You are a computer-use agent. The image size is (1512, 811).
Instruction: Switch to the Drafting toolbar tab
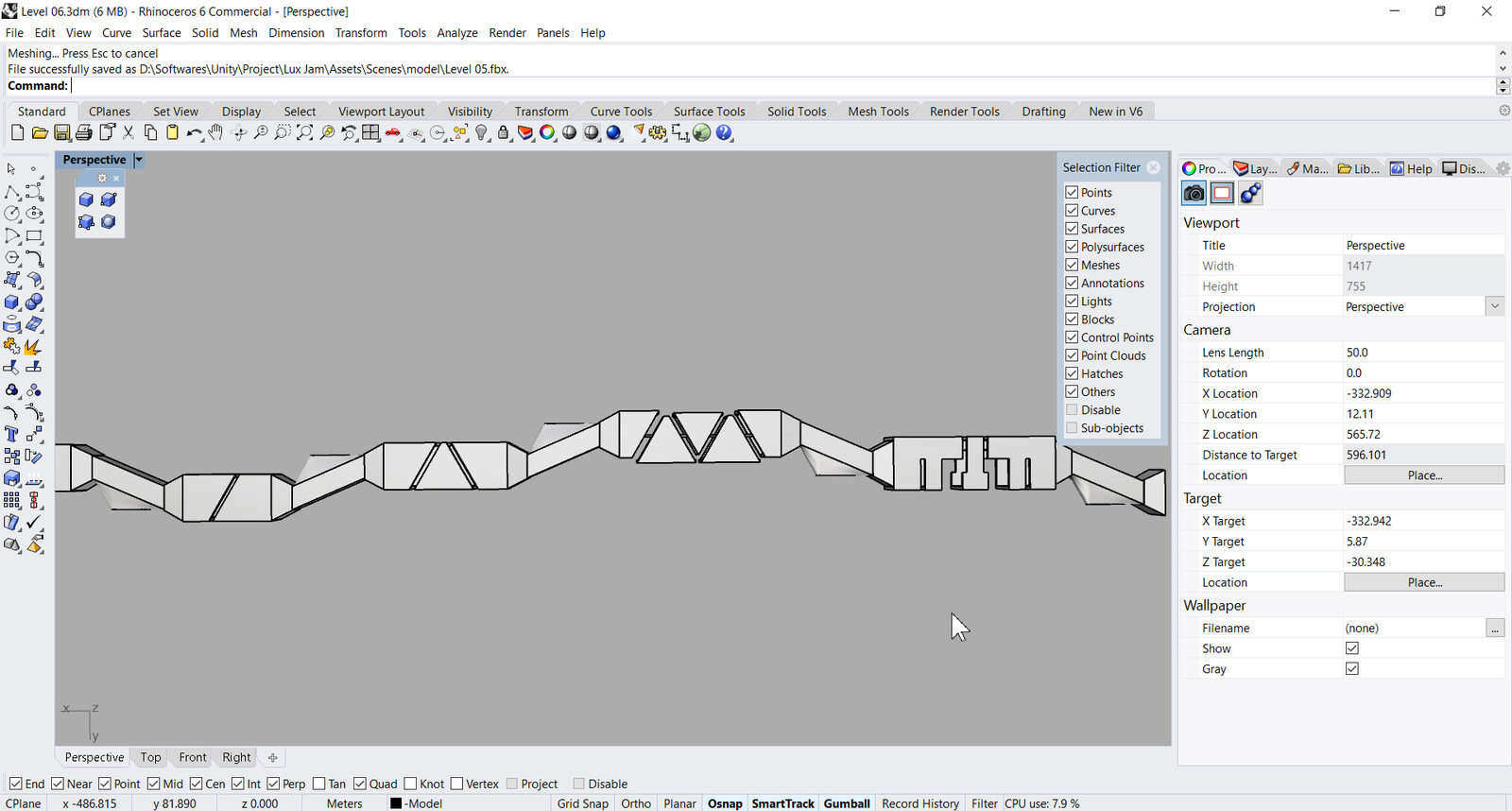click(1043, 112)
